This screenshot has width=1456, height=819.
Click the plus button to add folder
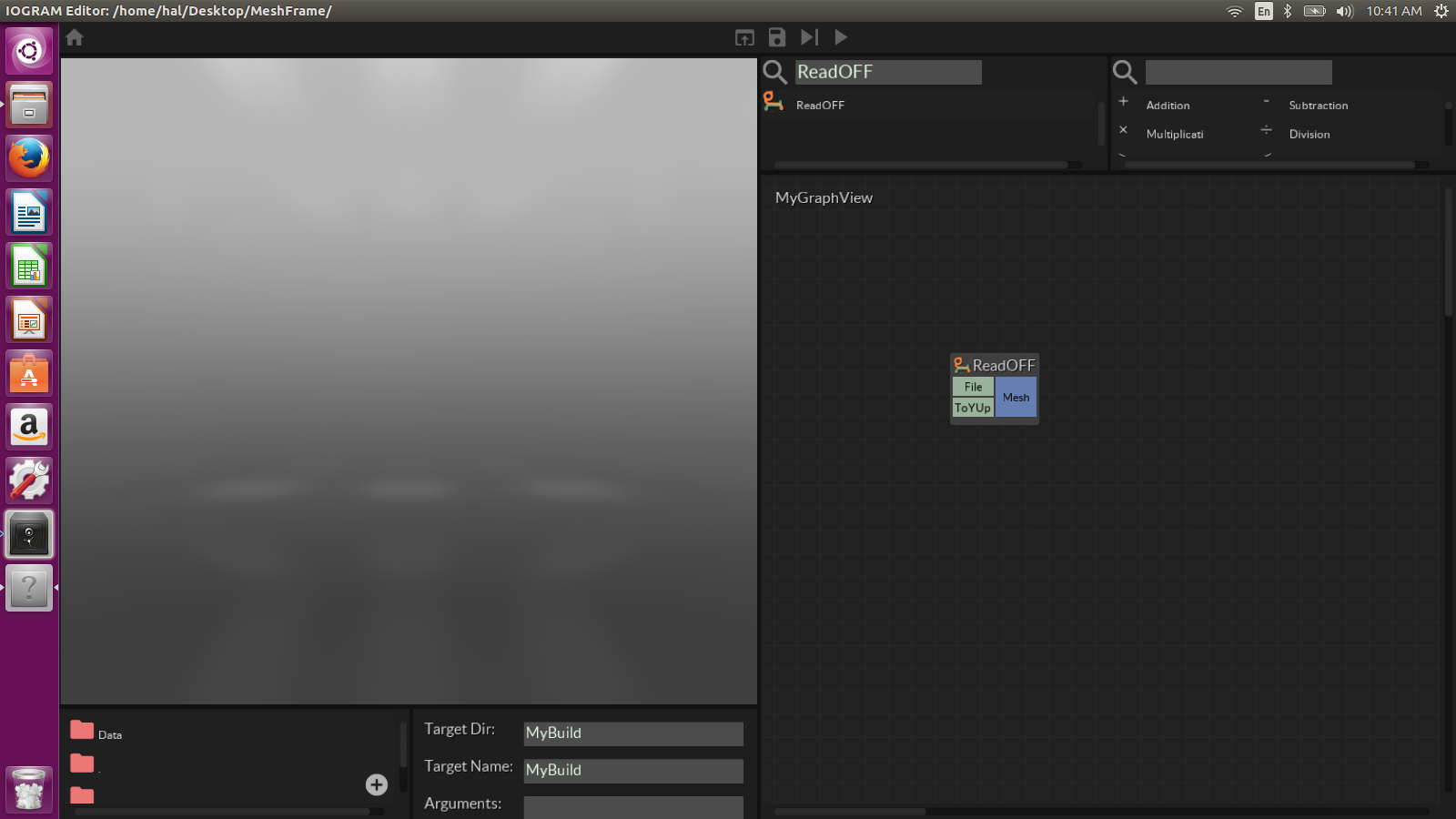click(x=376, y=784)
